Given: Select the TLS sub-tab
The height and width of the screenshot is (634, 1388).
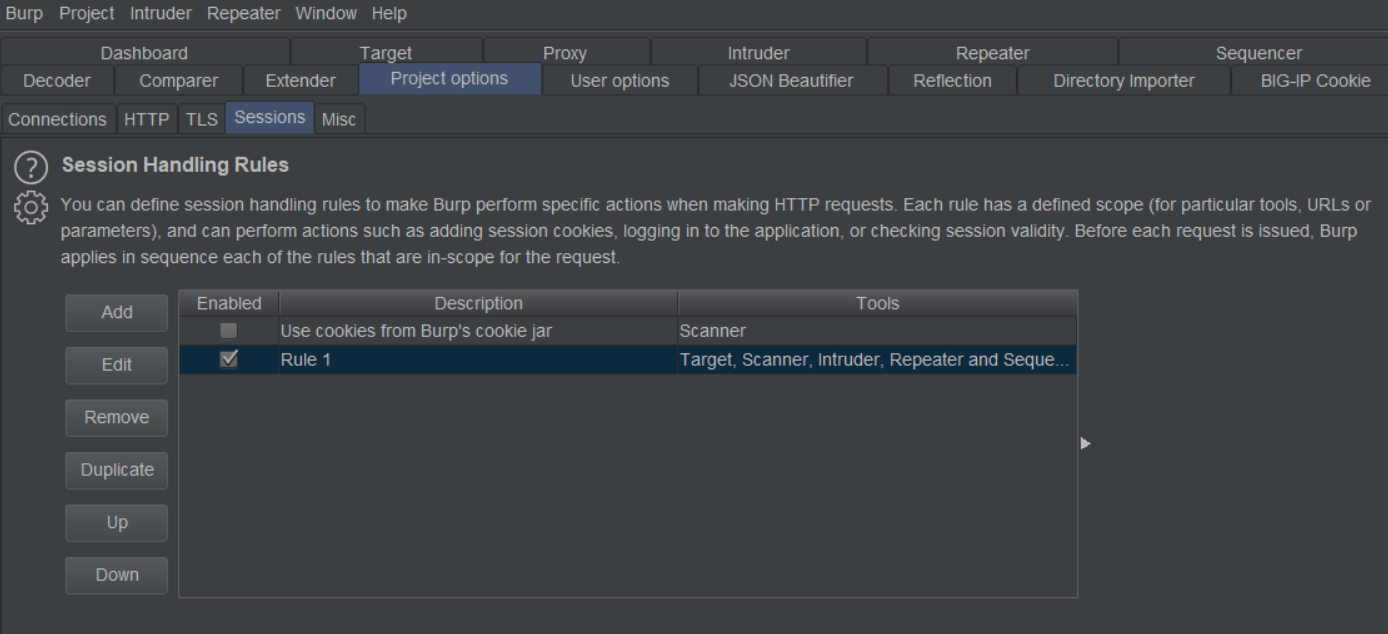Looking at the screenshot, I should click(201, 119).
